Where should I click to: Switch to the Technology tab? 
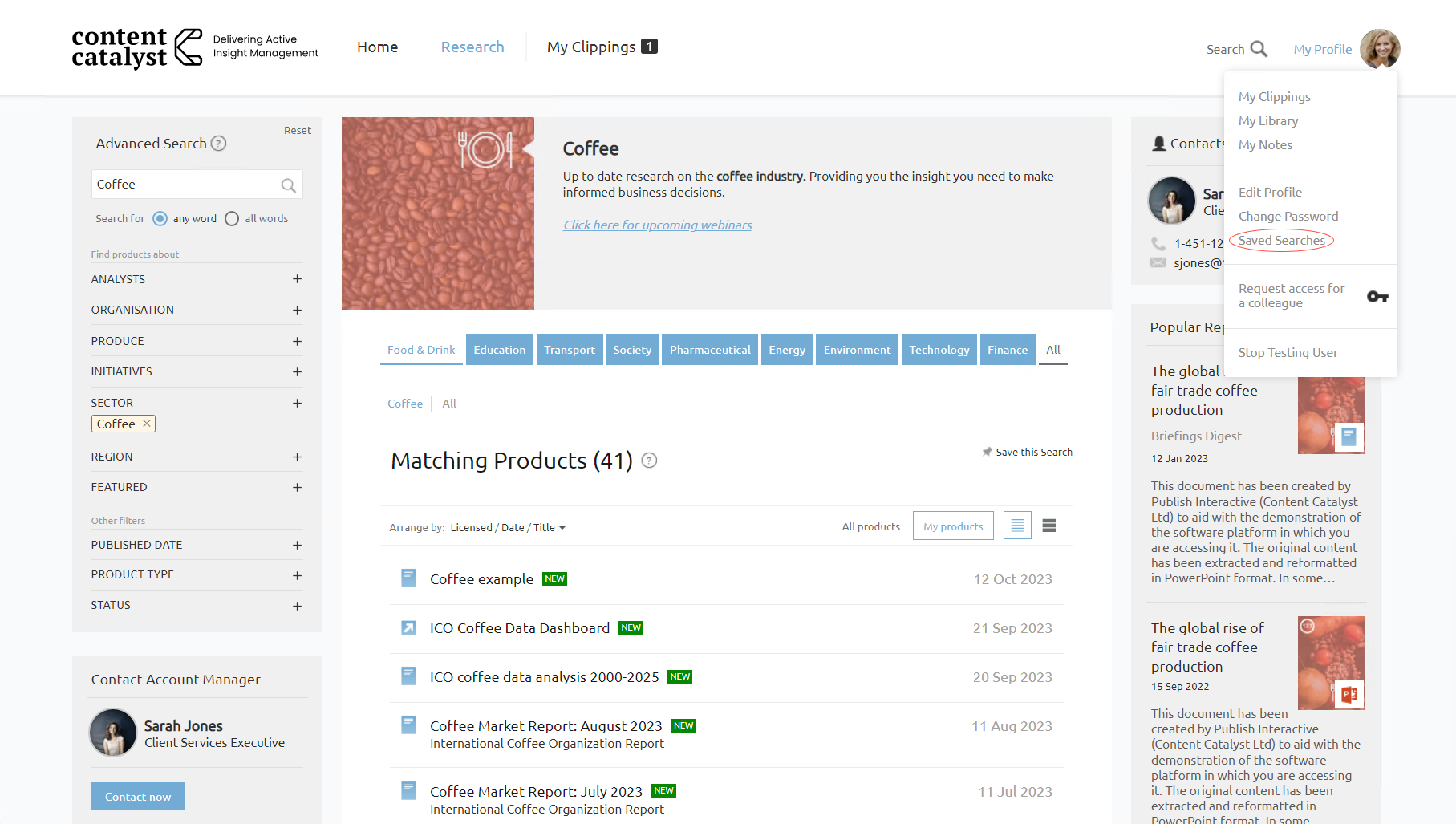tap(939, 350)
